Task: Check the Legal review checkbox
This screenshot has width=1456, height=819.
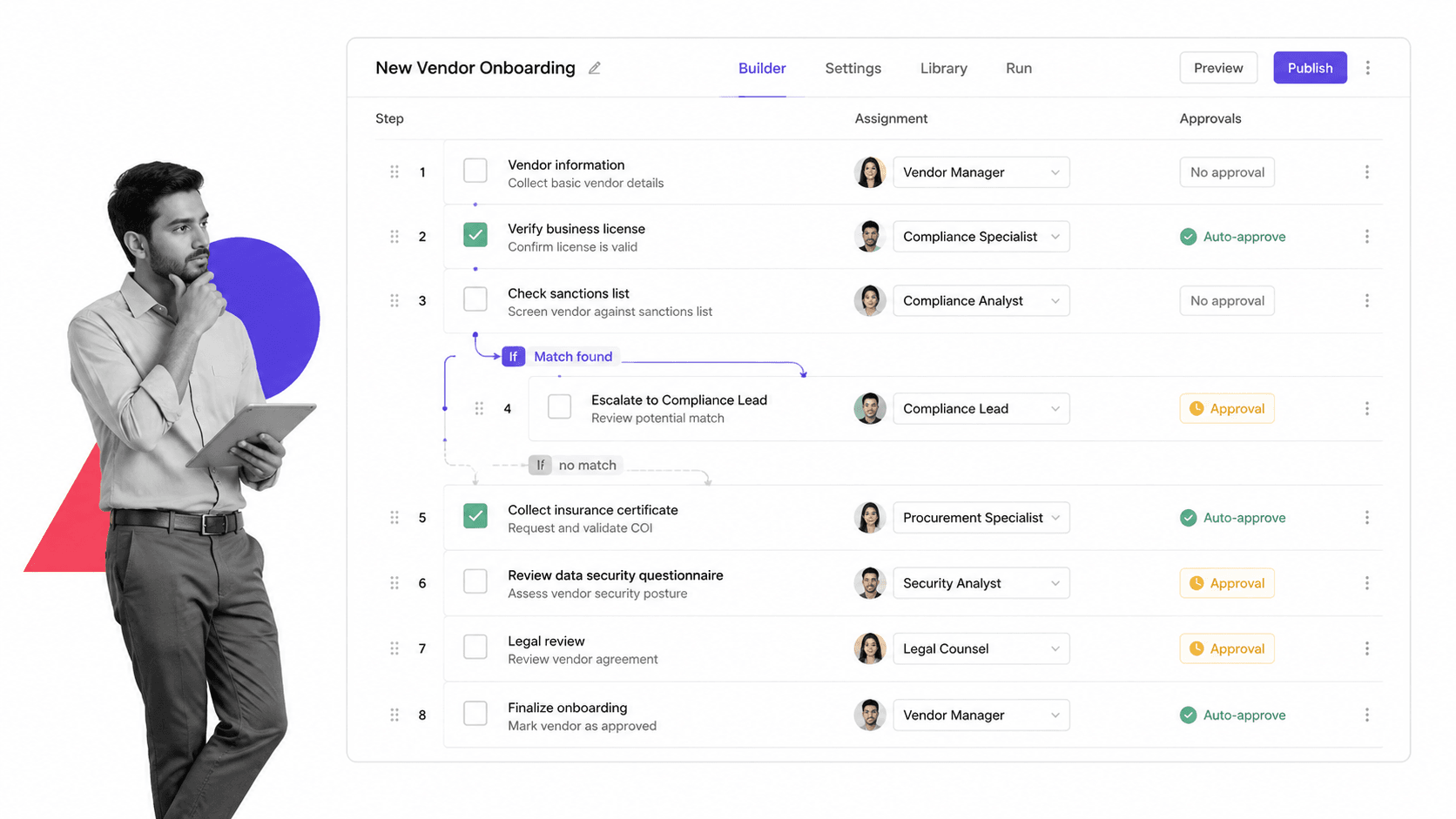Action: [475, 647]
